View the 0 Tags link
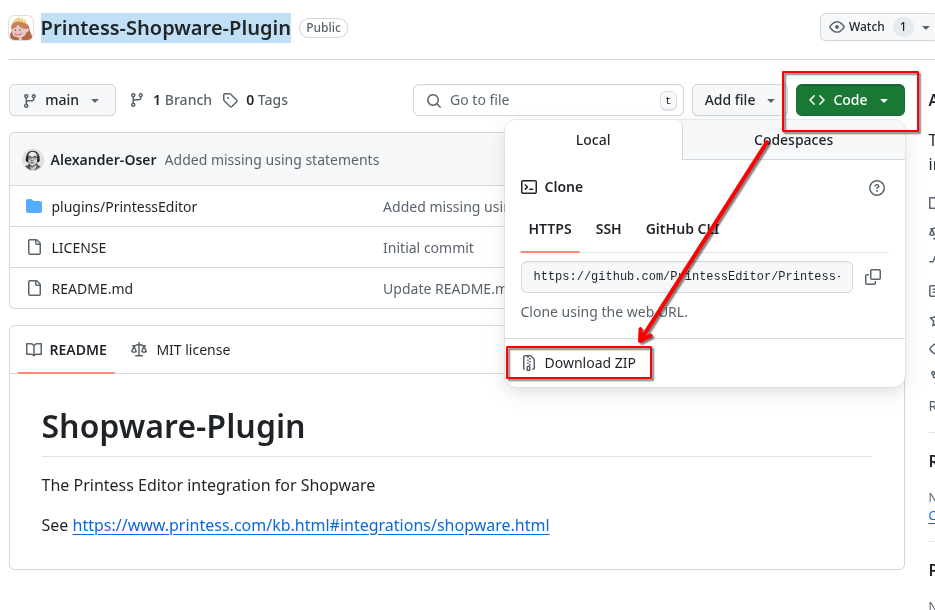 coord(255,100)
